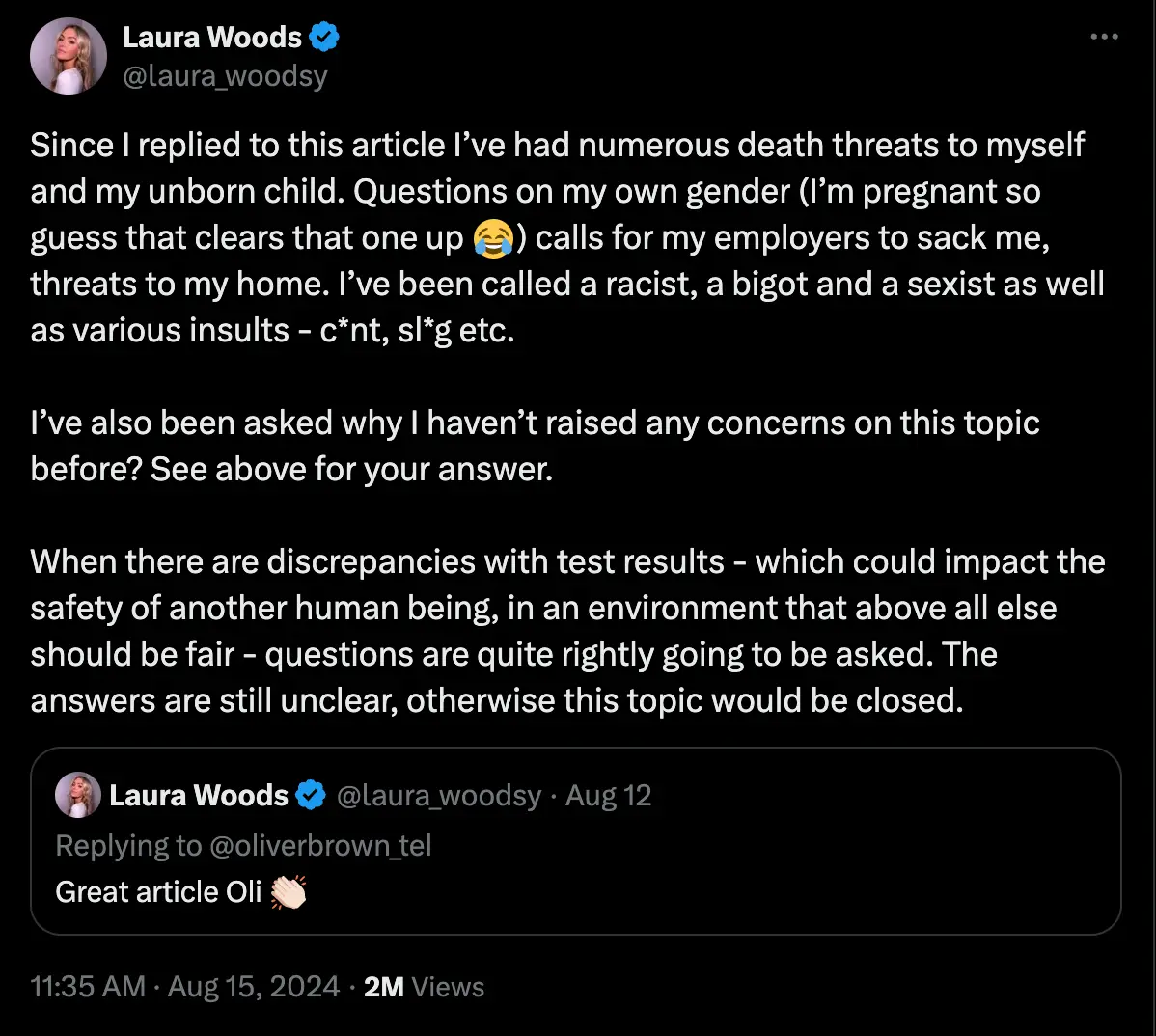Screen dimensions: 1156x1036
Task: Click the @laura_woodsy handle in the quoted tweet
Action: [439, 796]
